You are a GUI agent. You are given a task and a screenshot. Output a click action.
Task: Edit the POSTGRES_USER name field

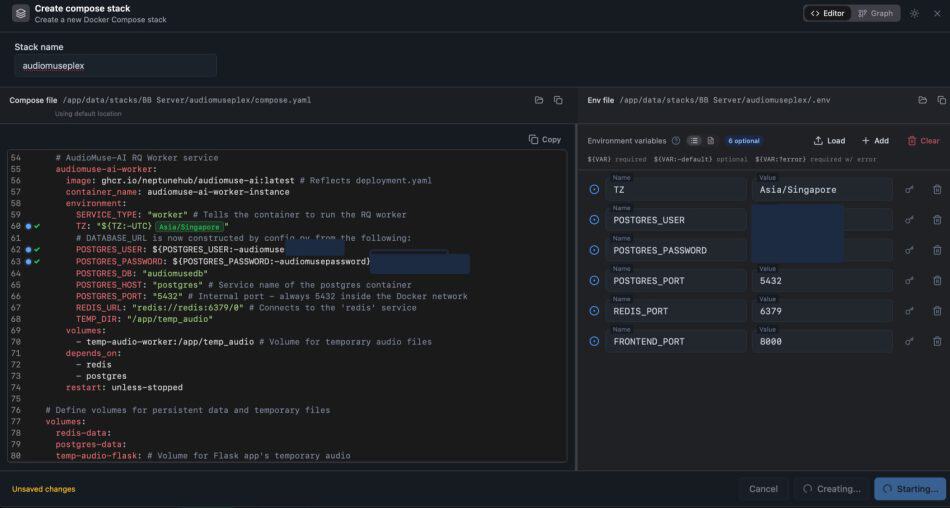point(676,219)
